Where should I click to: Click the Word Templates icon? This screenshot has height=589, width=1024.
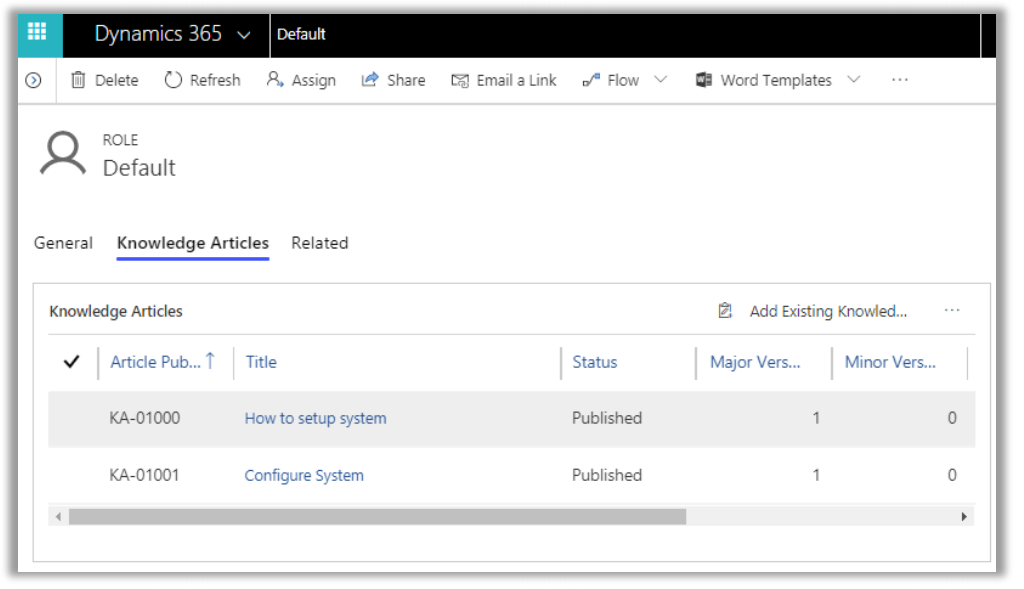pyautogui.click(x=703, y=80)
